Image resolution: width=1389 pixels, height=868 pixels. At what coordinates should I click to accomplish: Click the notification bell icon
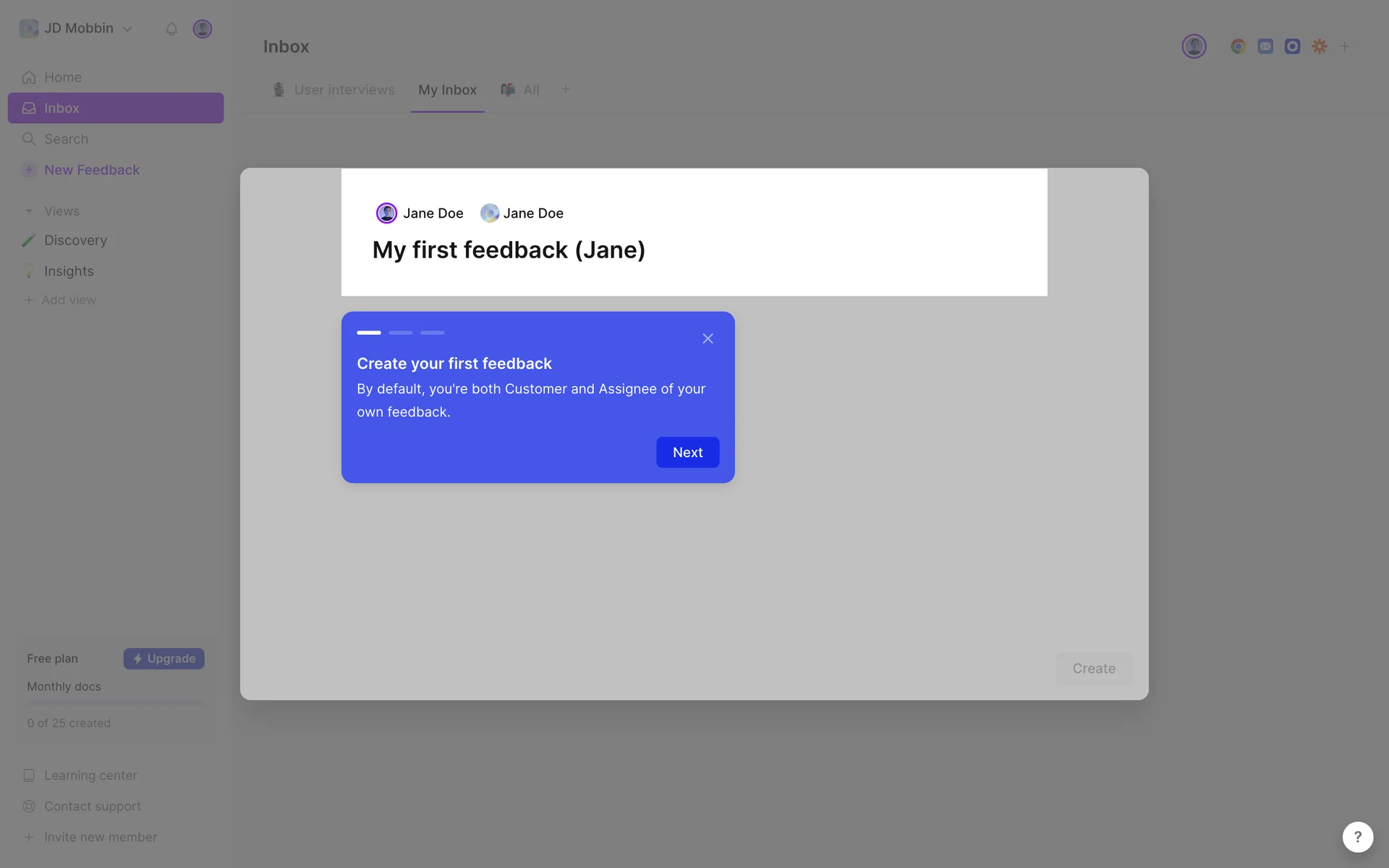tap(171, 29)
